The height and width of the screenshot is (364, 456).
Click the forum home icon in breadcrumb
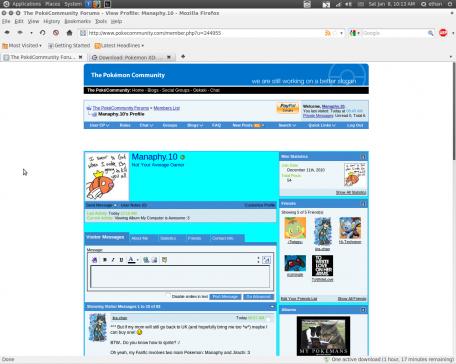(x=89, y=108)
